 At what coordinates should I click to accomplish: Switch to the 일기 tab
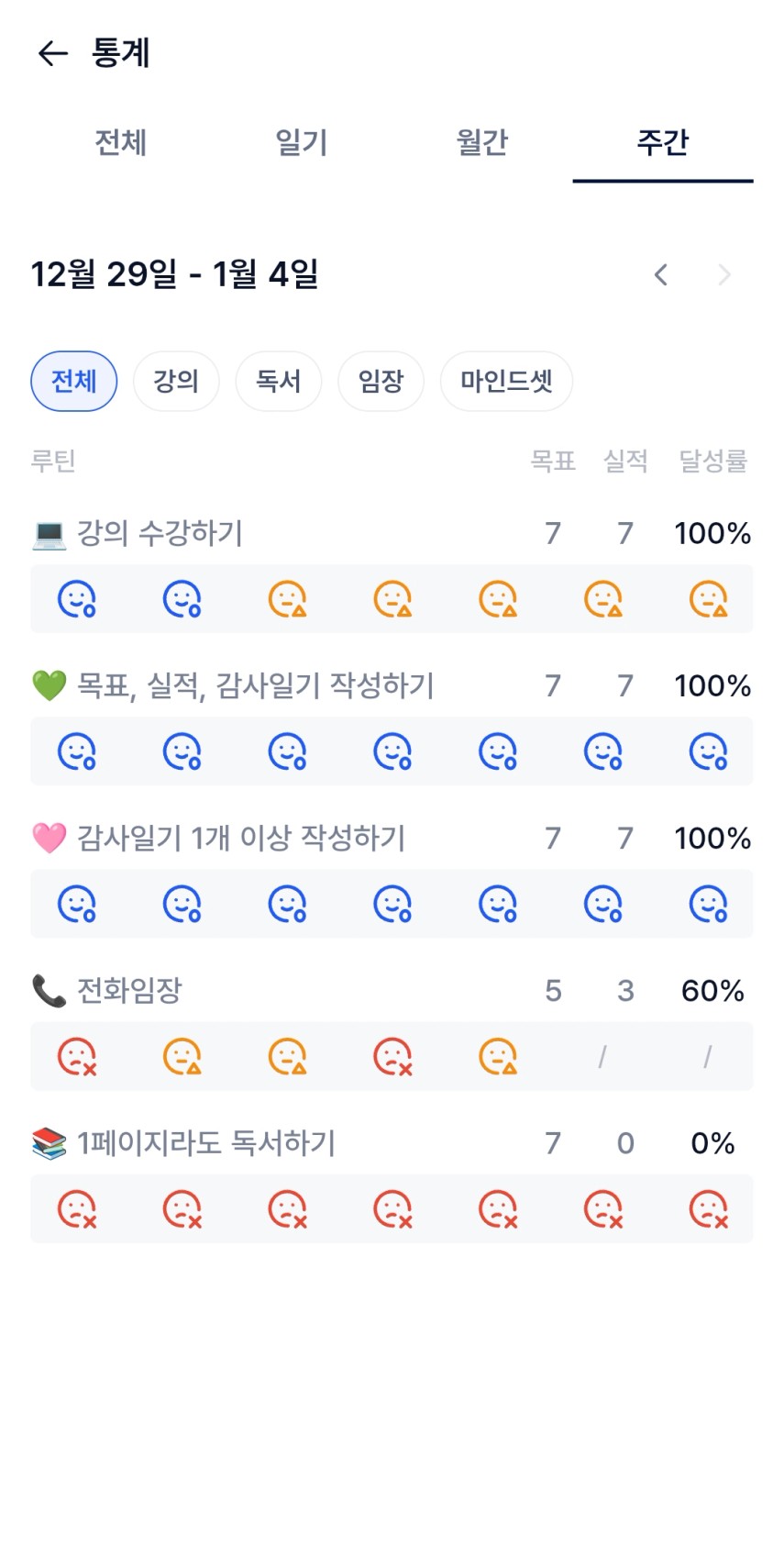[x=301, y=143]
